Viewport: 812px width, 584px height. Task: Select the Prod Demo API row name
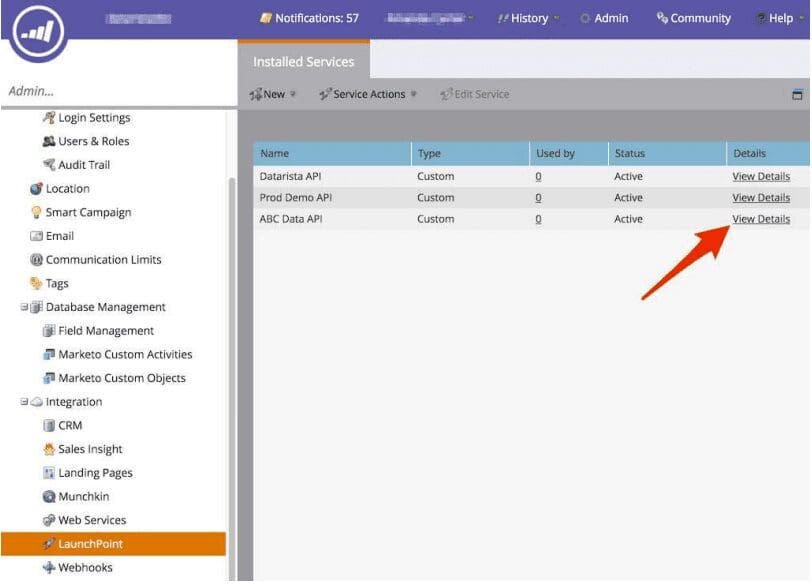click(x=296, y=198)
